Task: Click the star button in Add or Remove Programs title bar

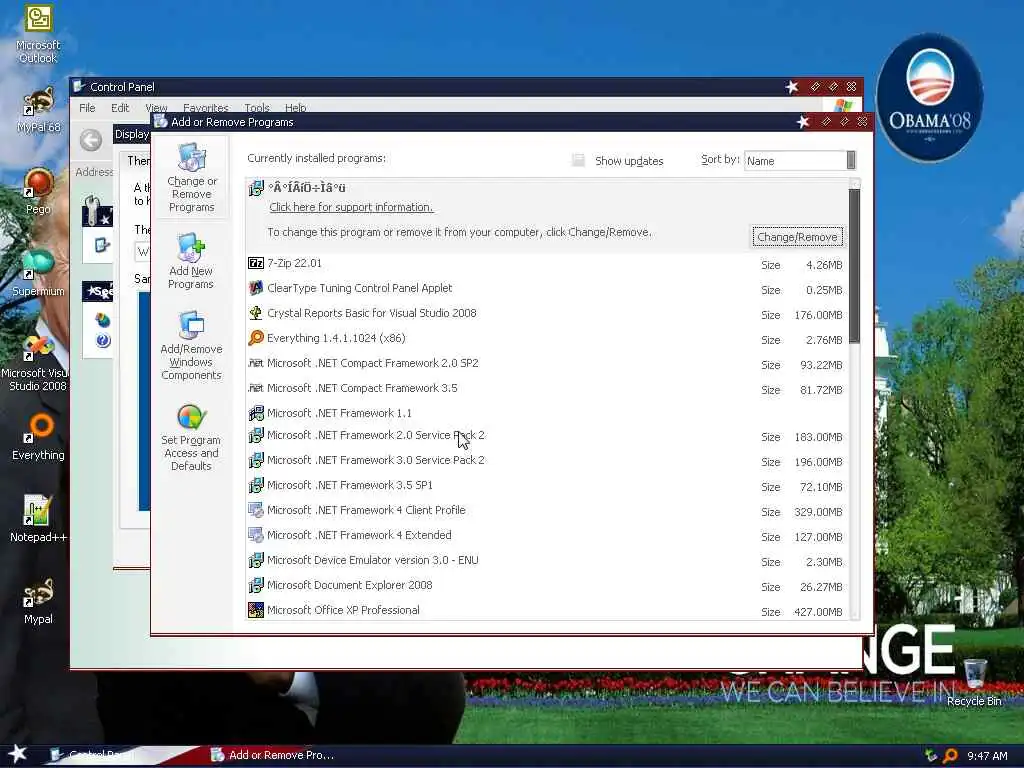Action: click(x=803, y=122)
